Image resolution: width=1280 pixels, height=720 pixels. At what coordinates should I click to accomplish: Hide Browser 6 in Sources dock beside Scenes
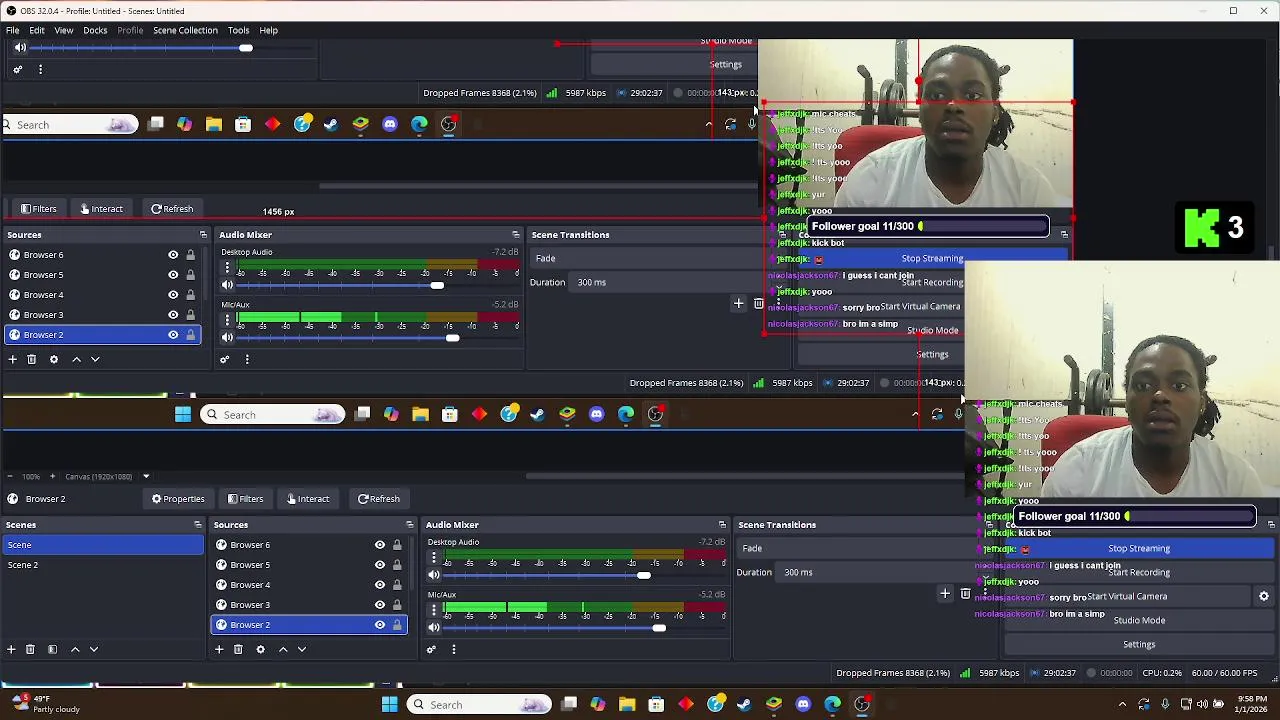pyautogui.click(x=380, y=545)
